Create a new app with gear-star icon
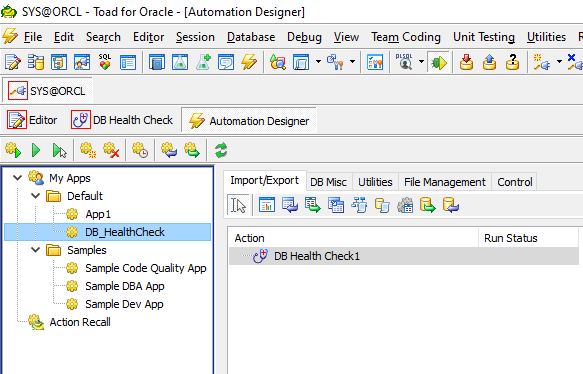Viewport: 583px width, 374px height. [x=88, y=151]
